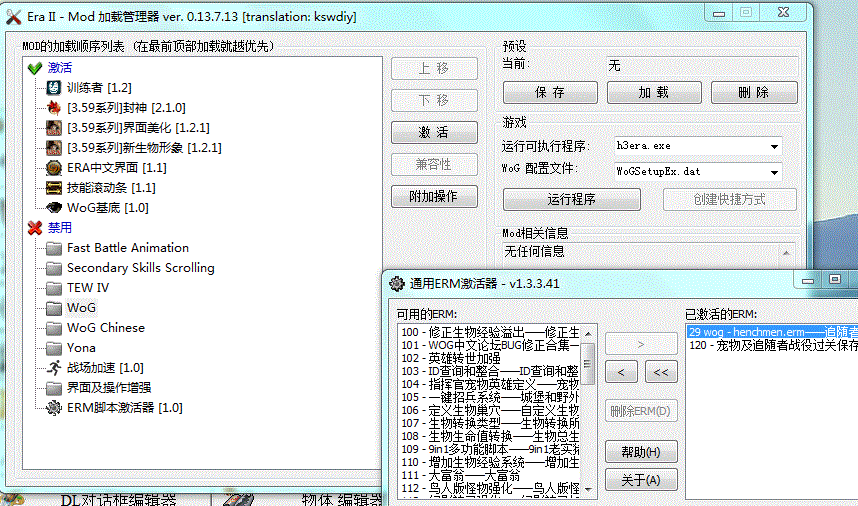This screenshot has height=506, width=858.
Task: Select ERM entry 109 - 9in1多功能脚本
Action: pyautogui.click(x=490, y=449)
